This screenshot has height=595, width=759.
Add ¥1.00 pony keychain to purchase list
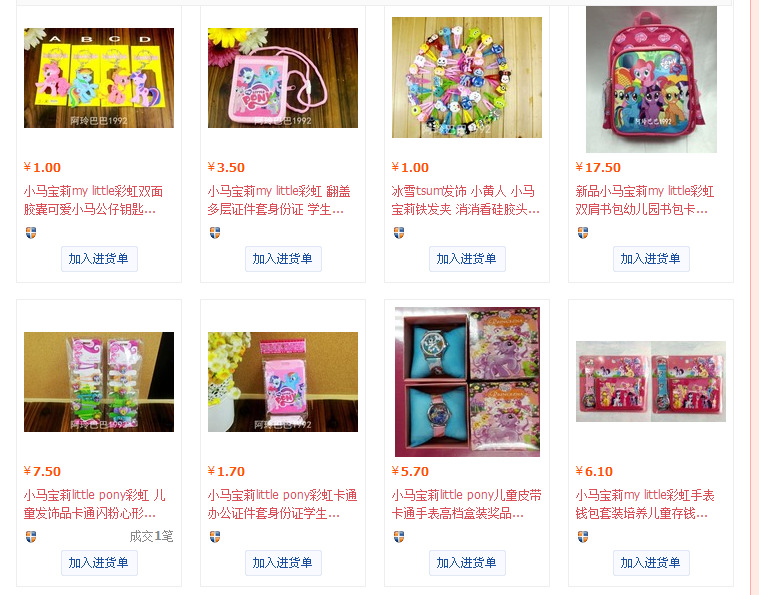tap(99, 259)
